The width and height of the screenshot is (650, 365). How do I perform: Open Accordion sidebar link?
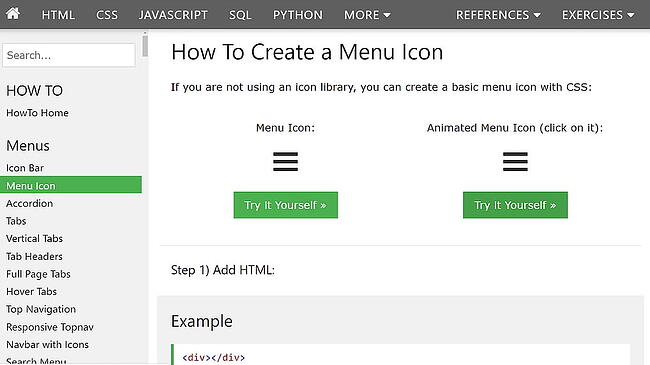click(x=29, y=203)
